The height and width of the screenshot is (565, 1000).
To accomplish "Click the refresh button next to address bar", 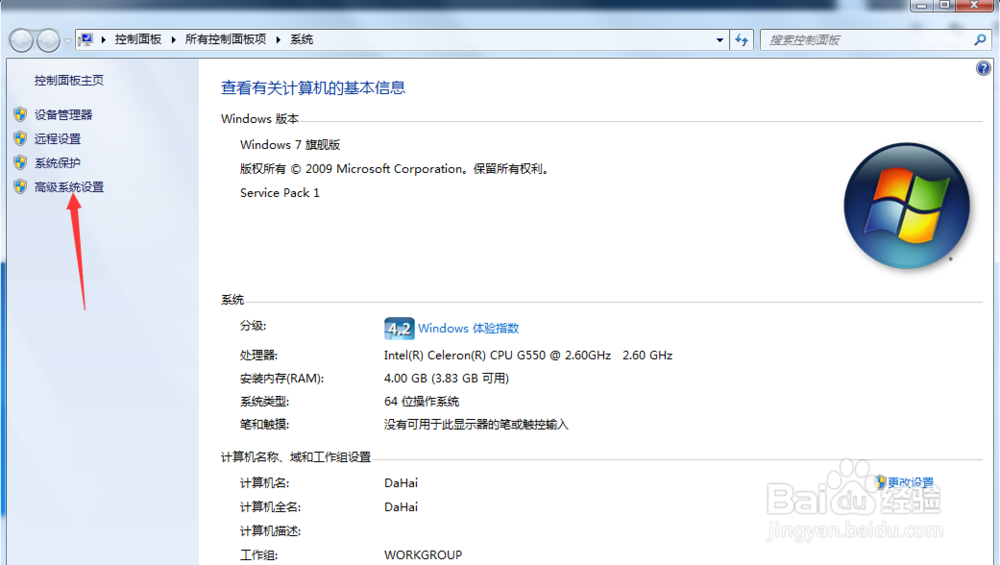I will pos(741,40).
